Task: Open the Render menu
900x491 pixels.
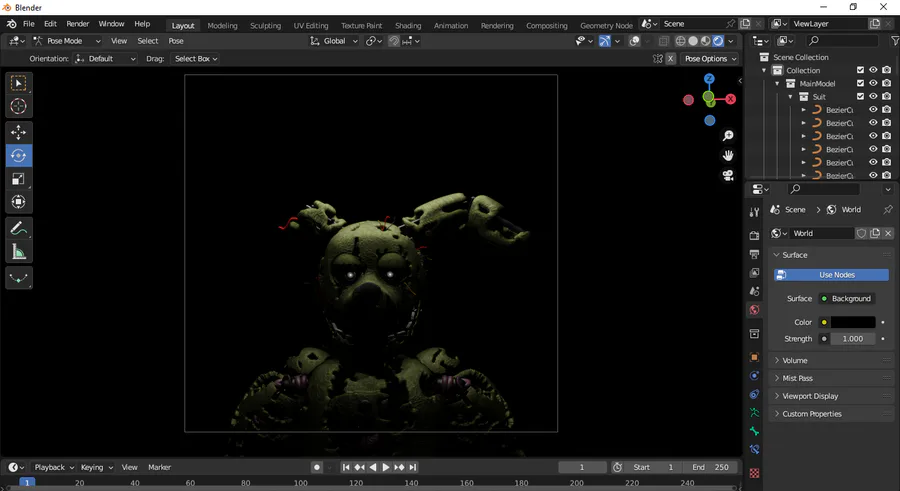Action: pos(77,24)
